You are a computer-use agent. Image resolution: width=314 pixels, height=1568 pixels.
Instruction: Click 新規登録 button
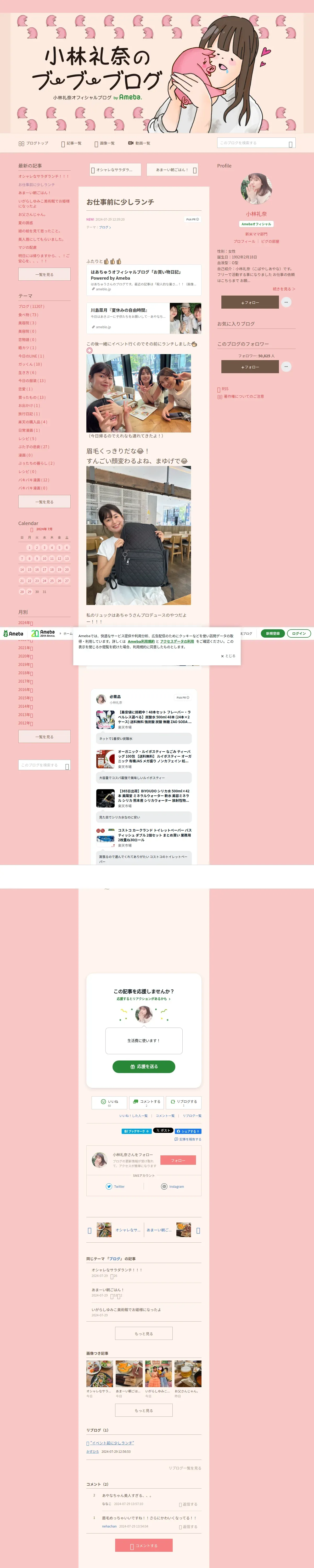(x=273, y=634)
